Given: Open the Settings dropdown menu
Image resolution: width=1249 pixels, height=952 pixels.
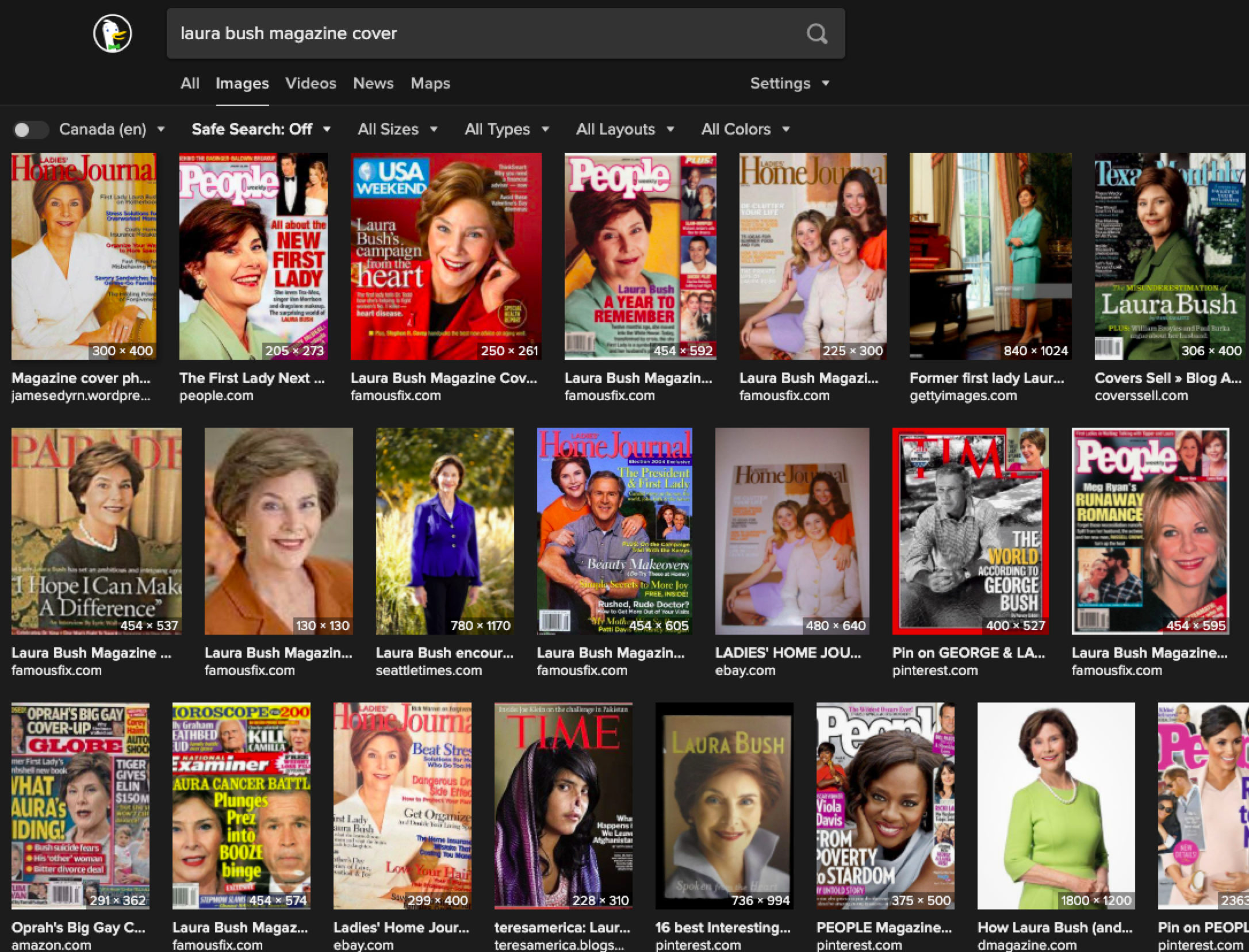Looking at the screenshot, I should (x=790, y=83).
